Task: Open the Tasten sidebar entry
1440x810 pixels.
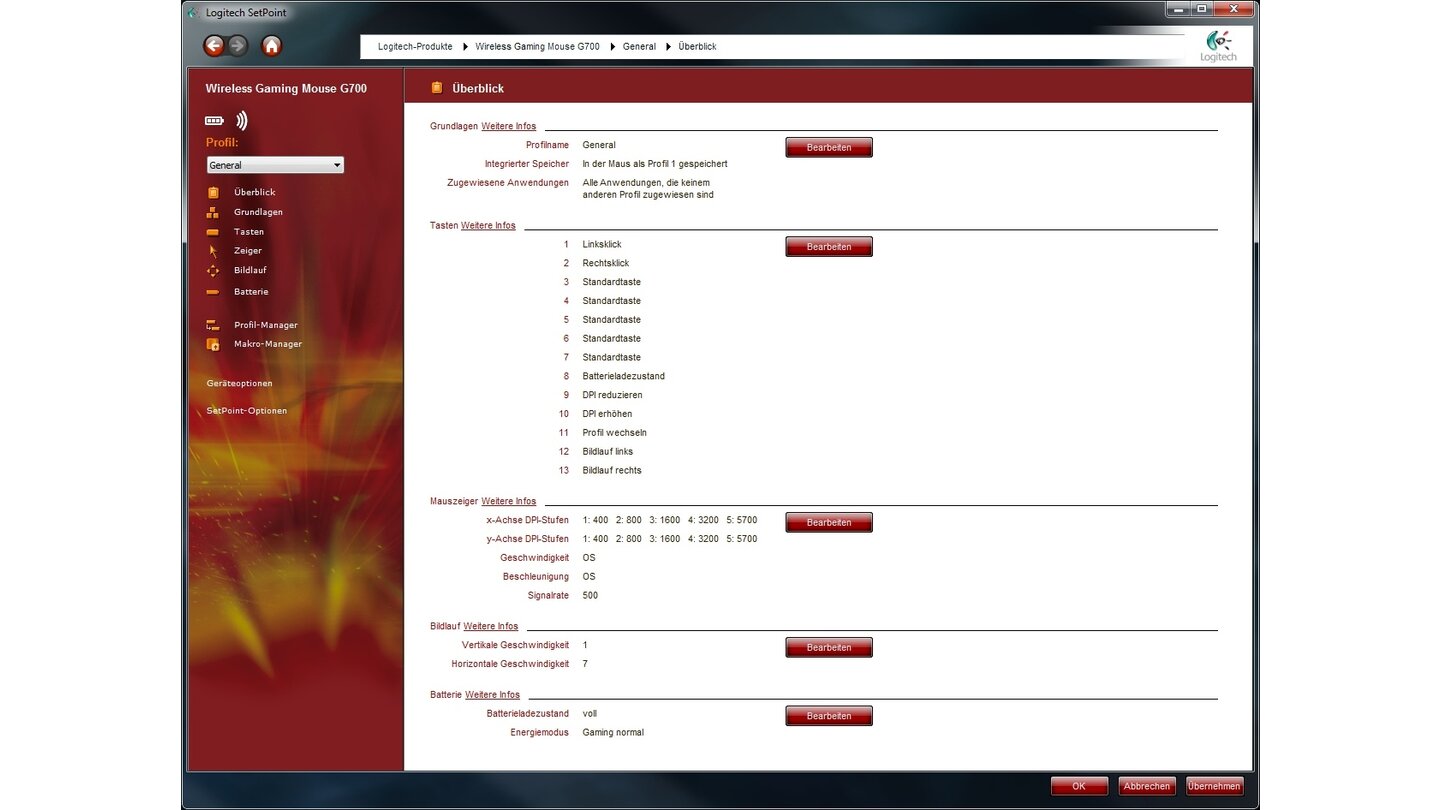Action: [x=249, y=232]
